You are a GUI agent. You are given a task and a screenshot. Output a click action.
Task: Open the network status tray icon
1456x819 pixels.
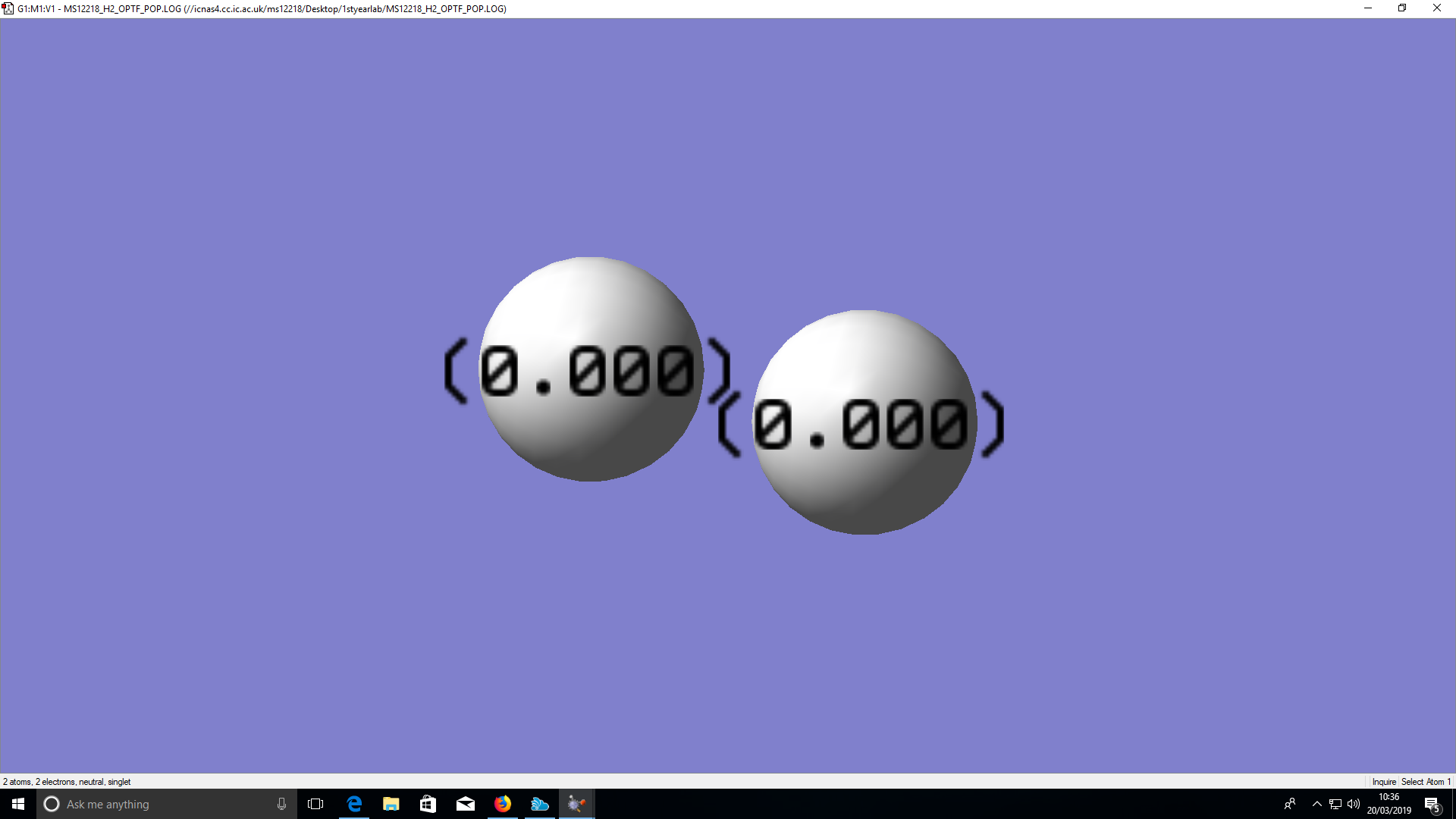point(1335,804)
